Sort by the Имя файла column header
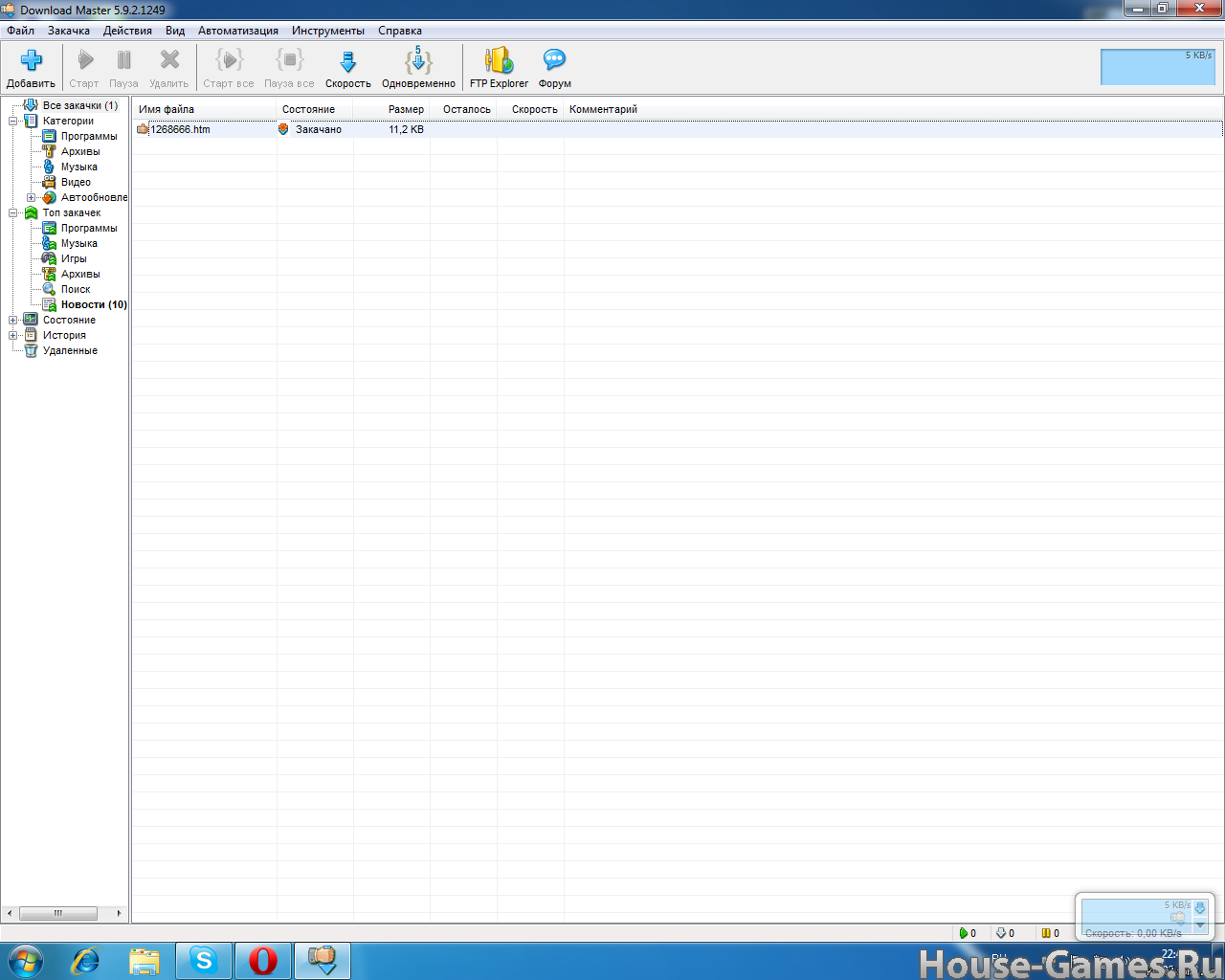The height and width of the screenshot is (980, 1225). tap(205, 109)
